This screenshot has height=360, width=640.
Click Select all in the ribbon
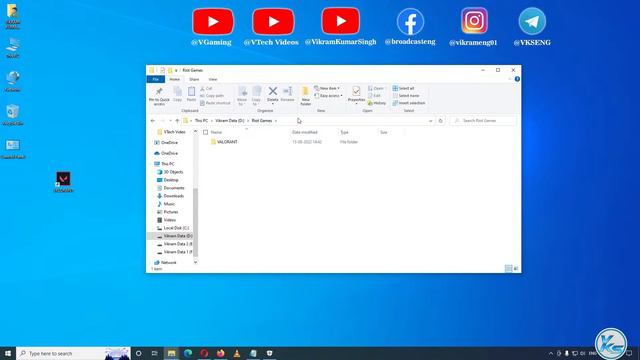403,89
